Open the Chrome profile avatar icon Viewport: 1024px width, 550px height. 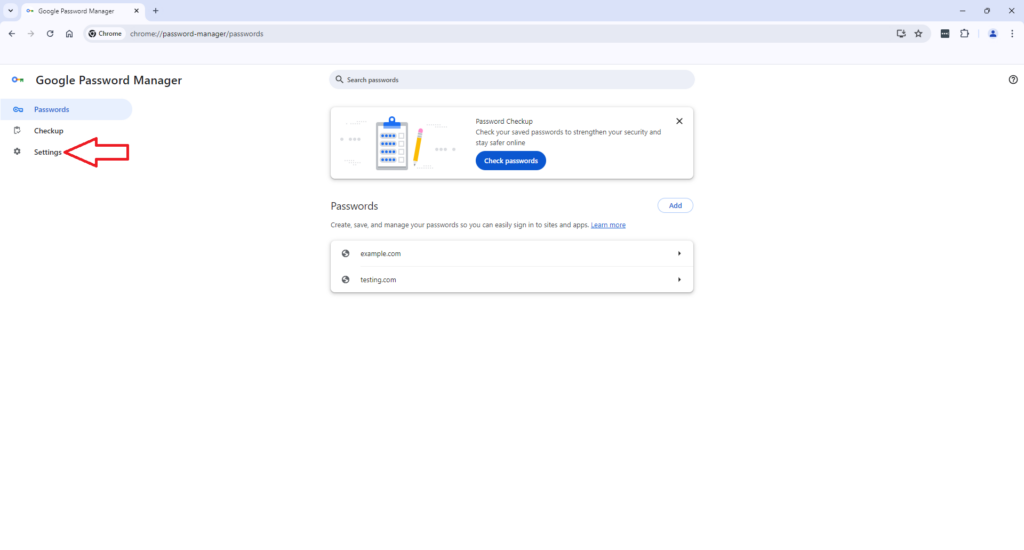pos(992,33)
